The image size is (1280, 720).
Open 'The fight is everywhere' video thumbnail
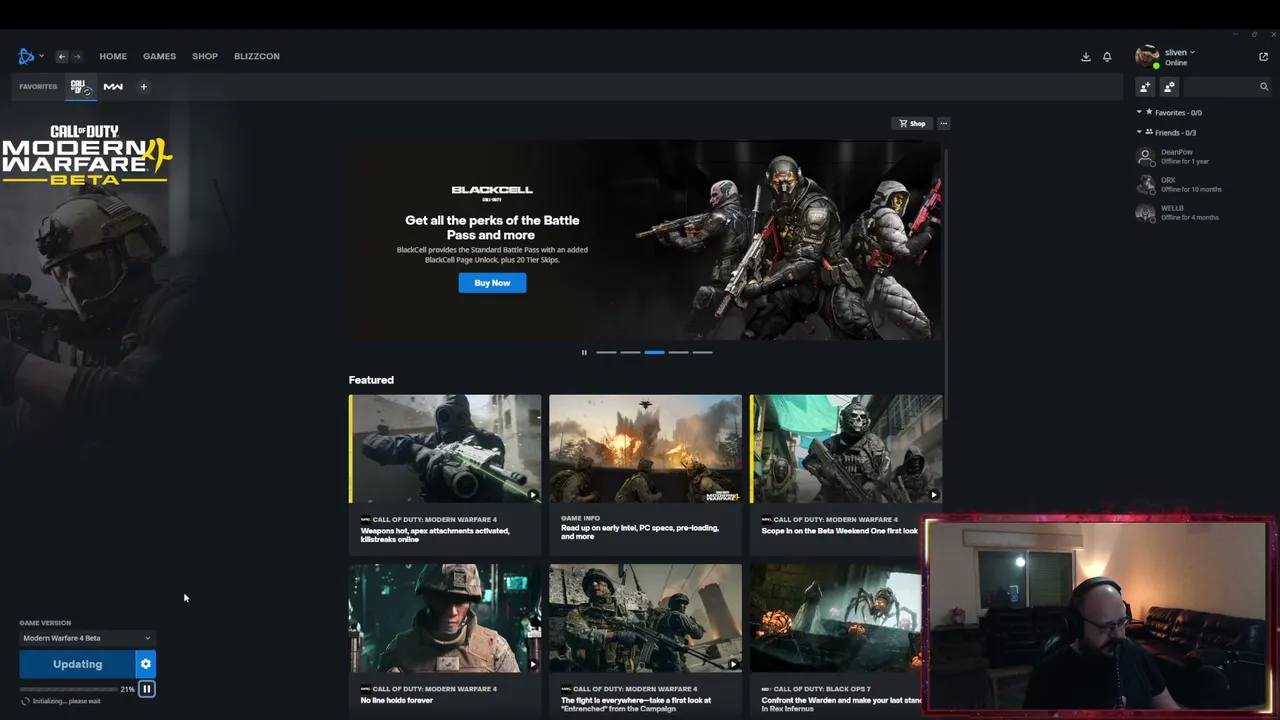tap(645, 618)
